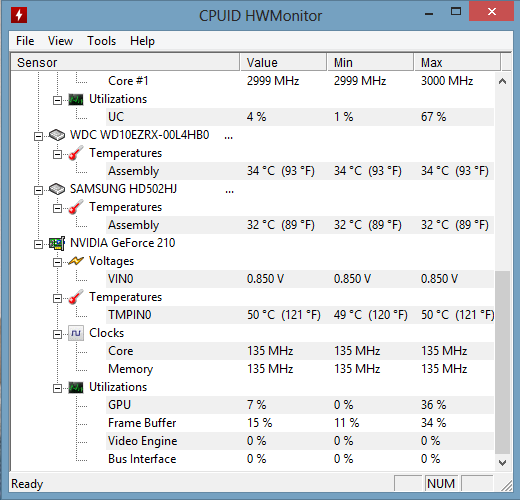Screen dimensions: 520x500
Task: Select the Frame Buffer utilization row
Action: pos(300,423)
